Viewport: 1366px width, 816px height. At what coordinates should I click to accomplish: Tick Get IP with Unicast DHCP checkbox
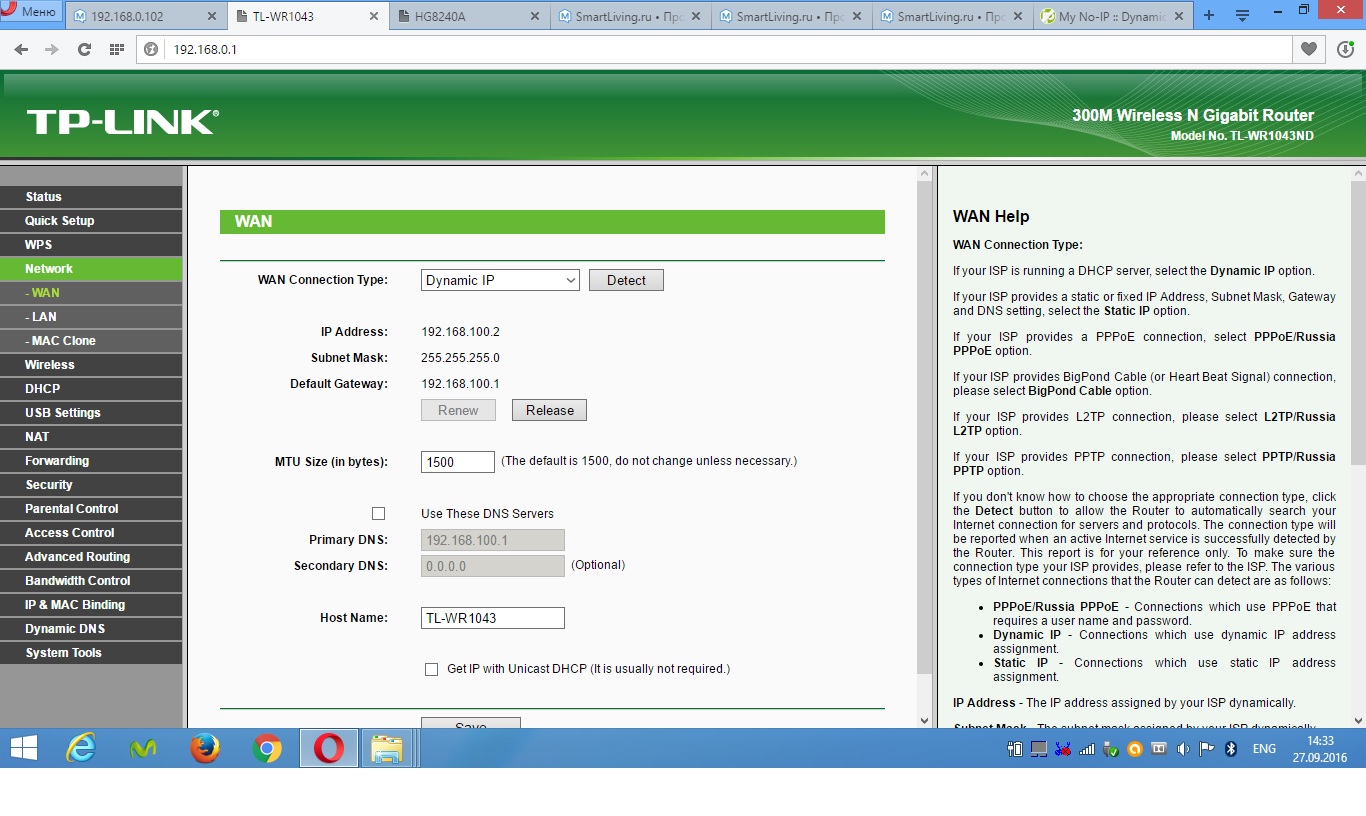click(x=431, y=669)
